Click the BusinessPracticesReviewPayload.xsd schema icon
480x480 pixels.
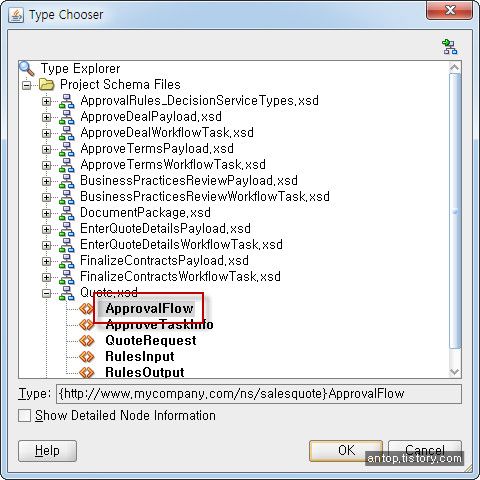coord(67,181)
